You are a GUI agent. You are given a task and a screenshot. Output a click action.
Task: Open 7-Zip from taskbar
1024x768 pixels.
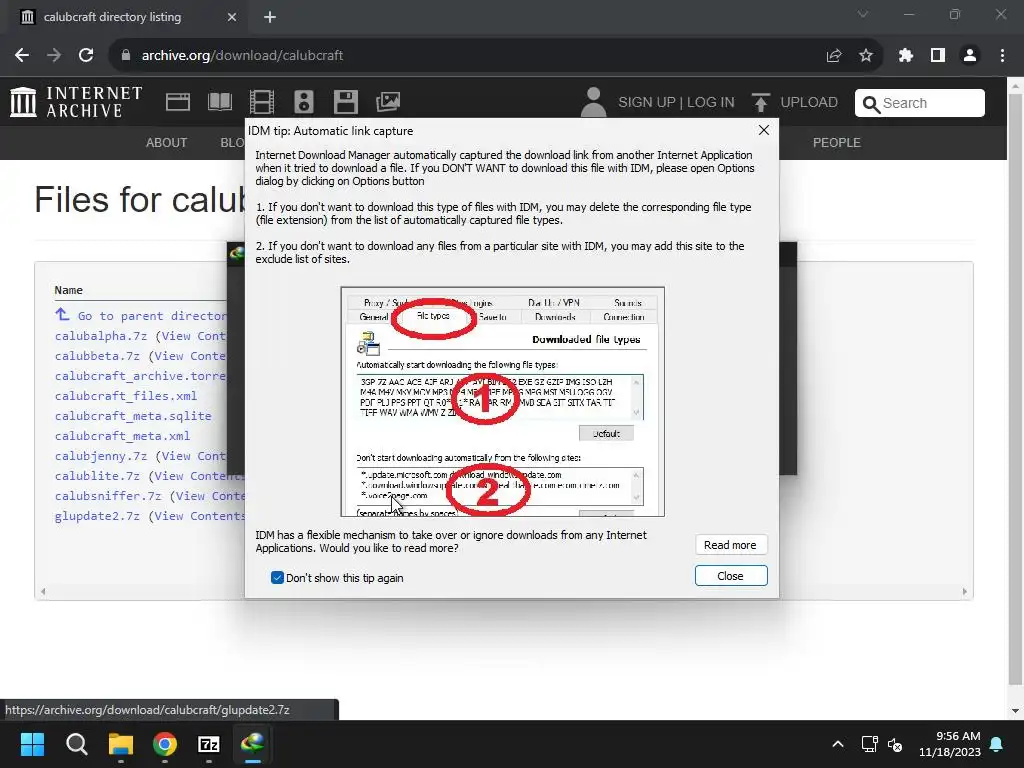[x=208, y=744]
